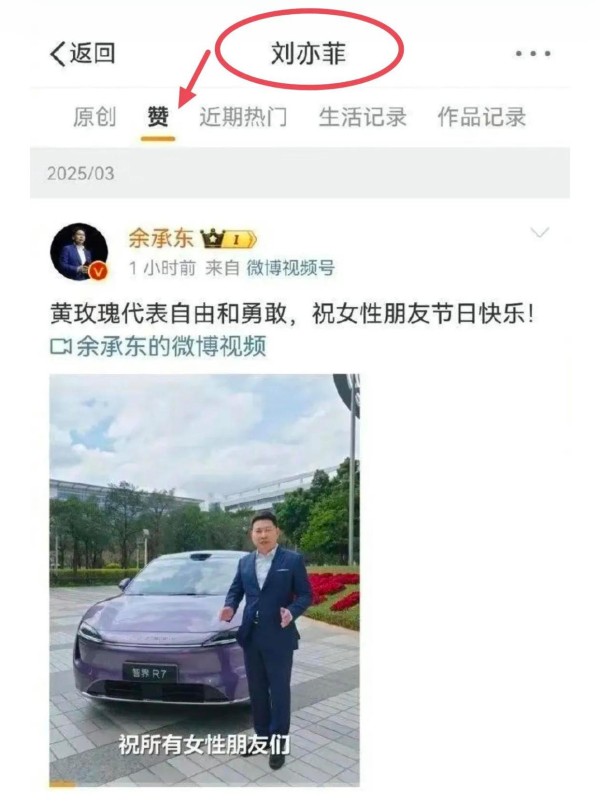Tap the video camera icon before 余承东的微博视频
Screen dimensions: 600x802
coord(60,347)
